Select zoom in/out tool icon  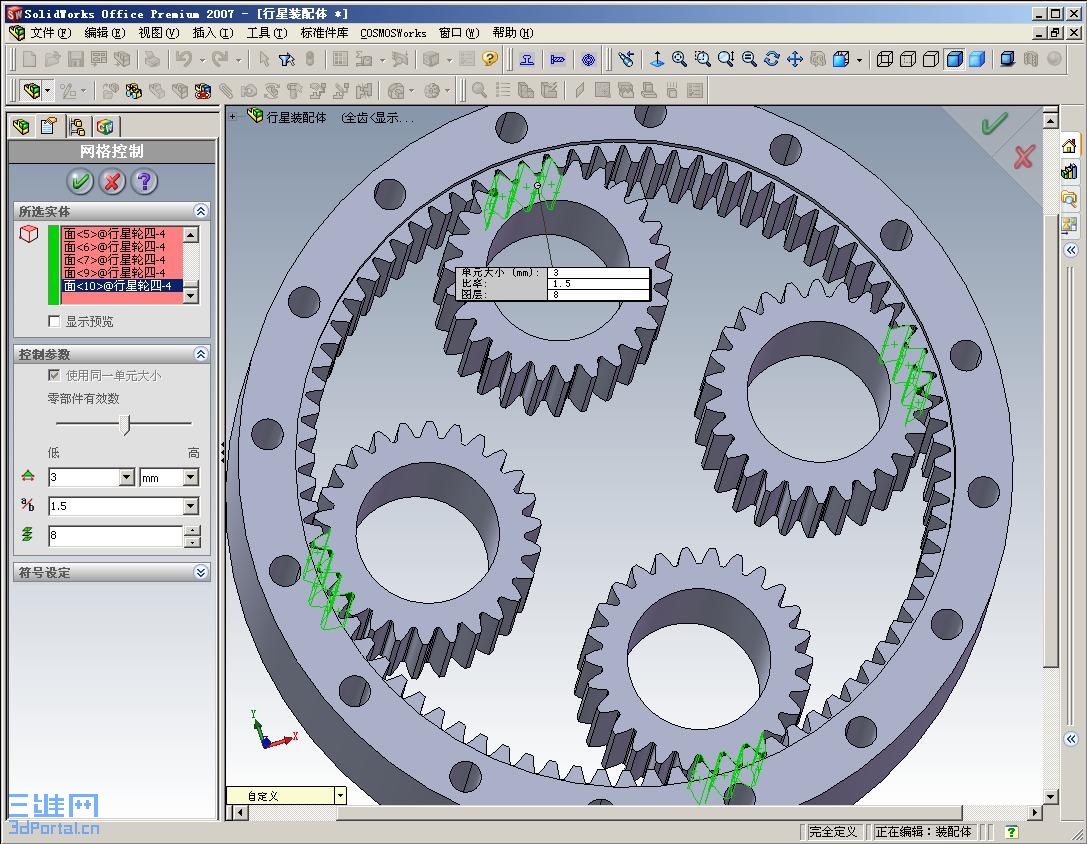click(725, 60)
